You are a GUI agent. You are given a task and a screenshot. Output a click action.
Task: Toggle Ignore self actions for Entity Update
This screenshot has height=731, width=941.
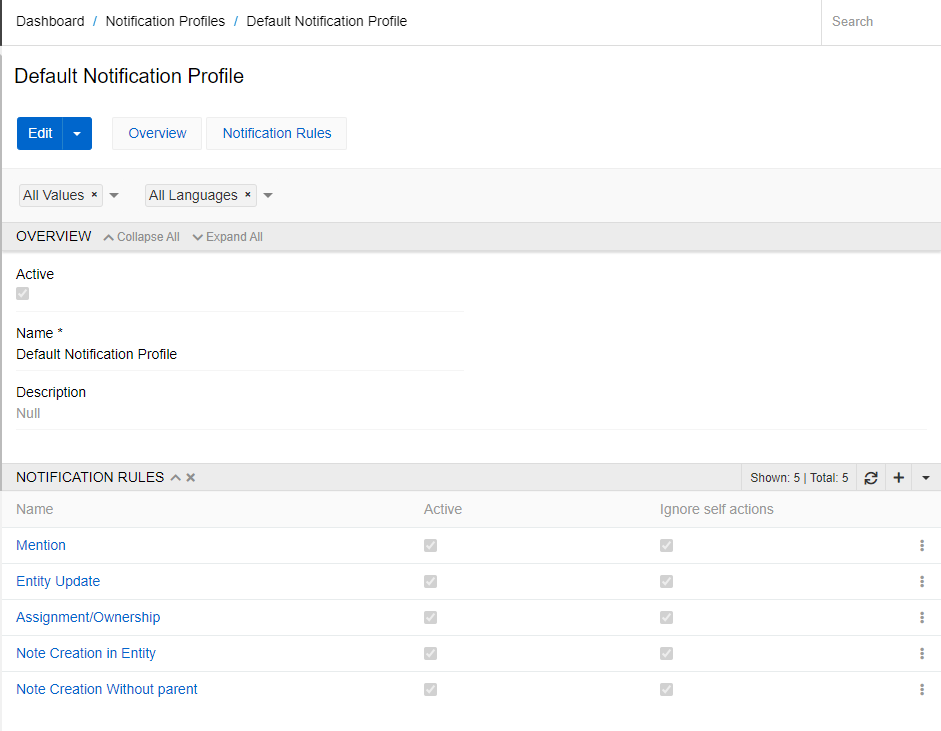point(666,581)
